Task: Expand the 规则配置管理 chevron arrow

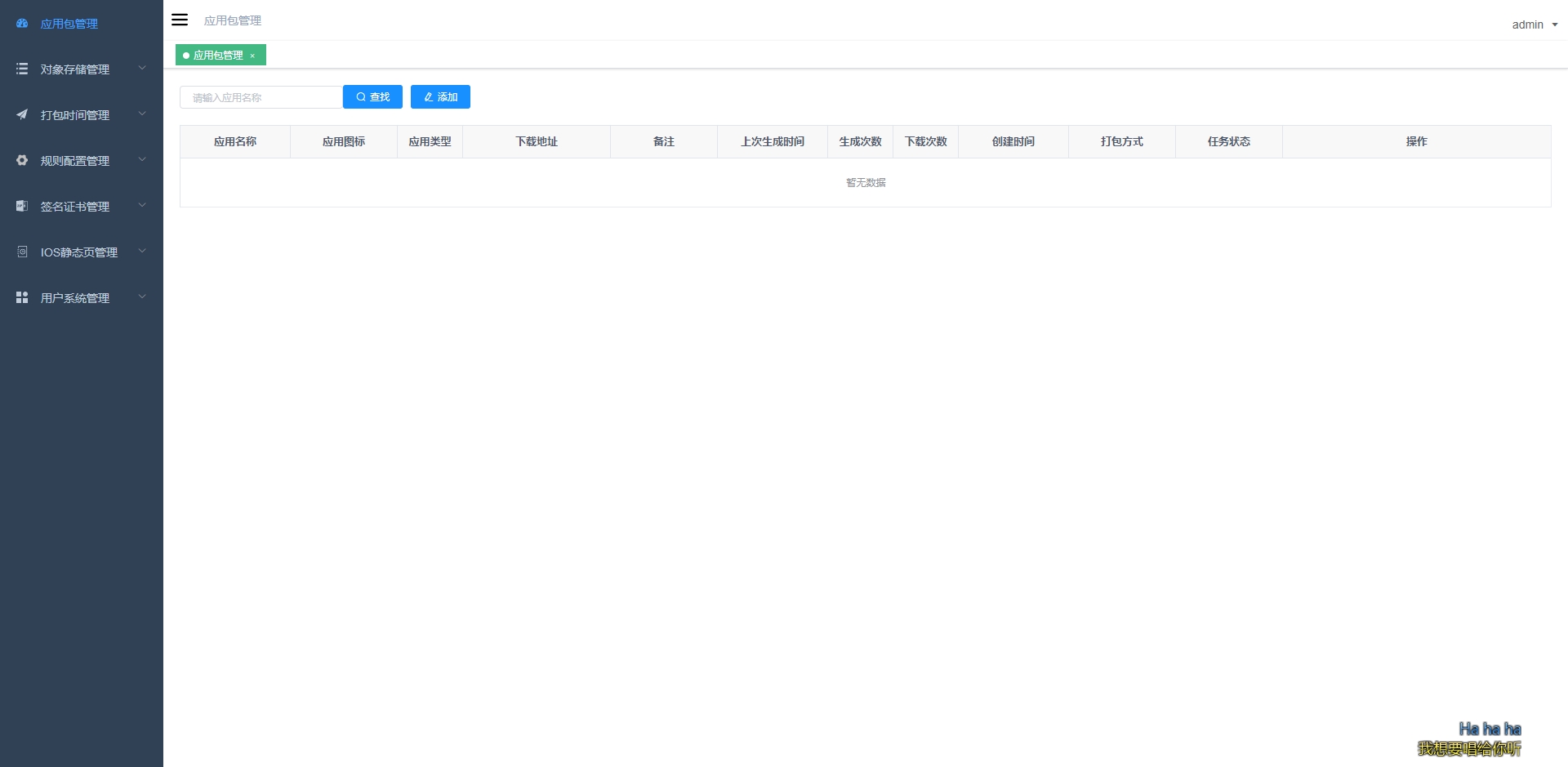Action: tap(142, 160)
